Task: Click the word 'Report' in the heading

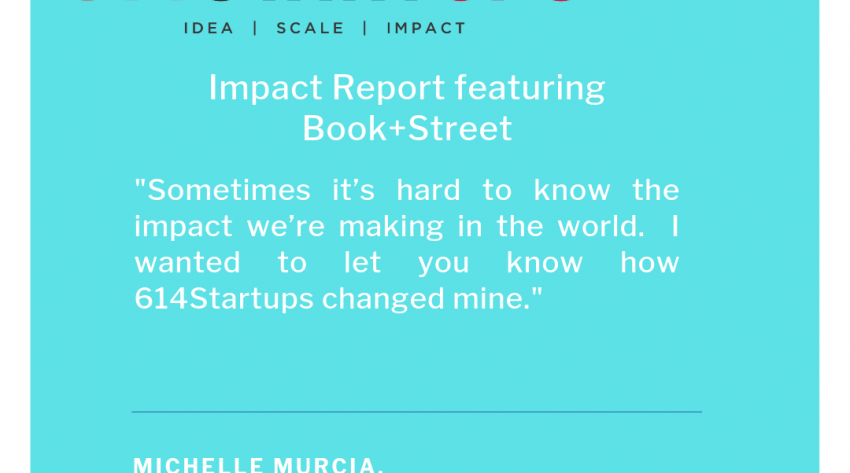Action: [x=388, y=88]
